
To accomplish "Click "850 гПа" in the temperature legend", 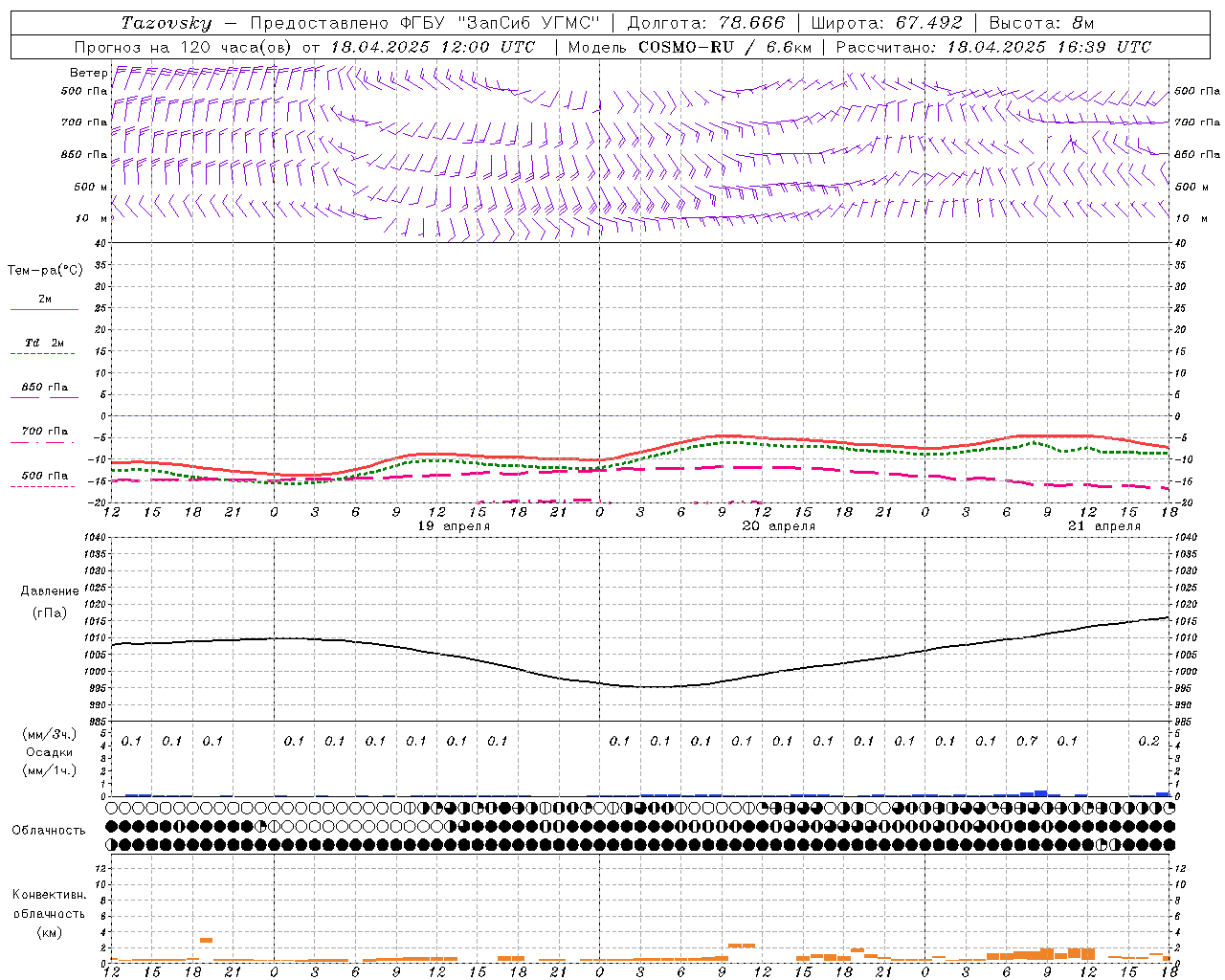I will coord(44,388).
